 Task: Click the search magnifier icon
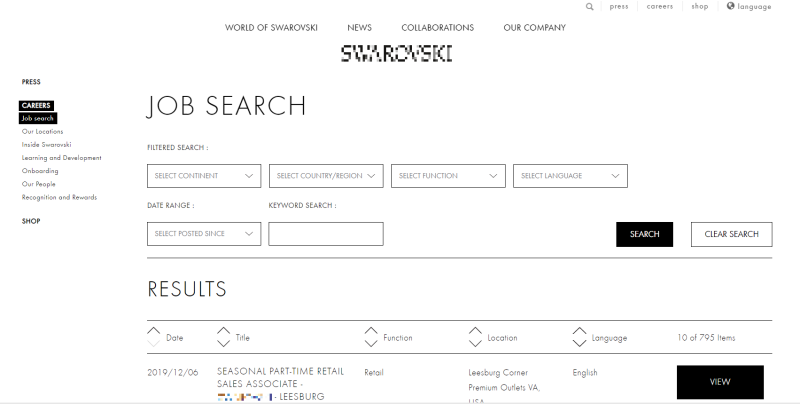[589, 7]
